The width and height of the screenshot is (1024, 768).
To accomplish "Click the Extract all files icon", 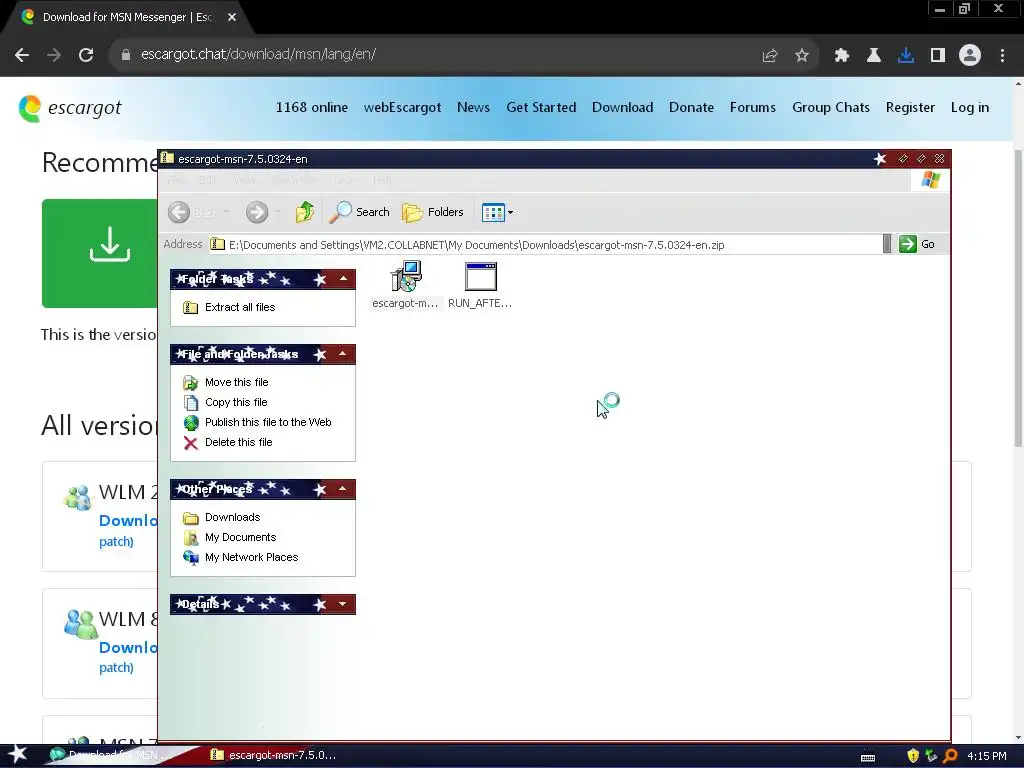I will pyautogui.click(x=191, y=308).
